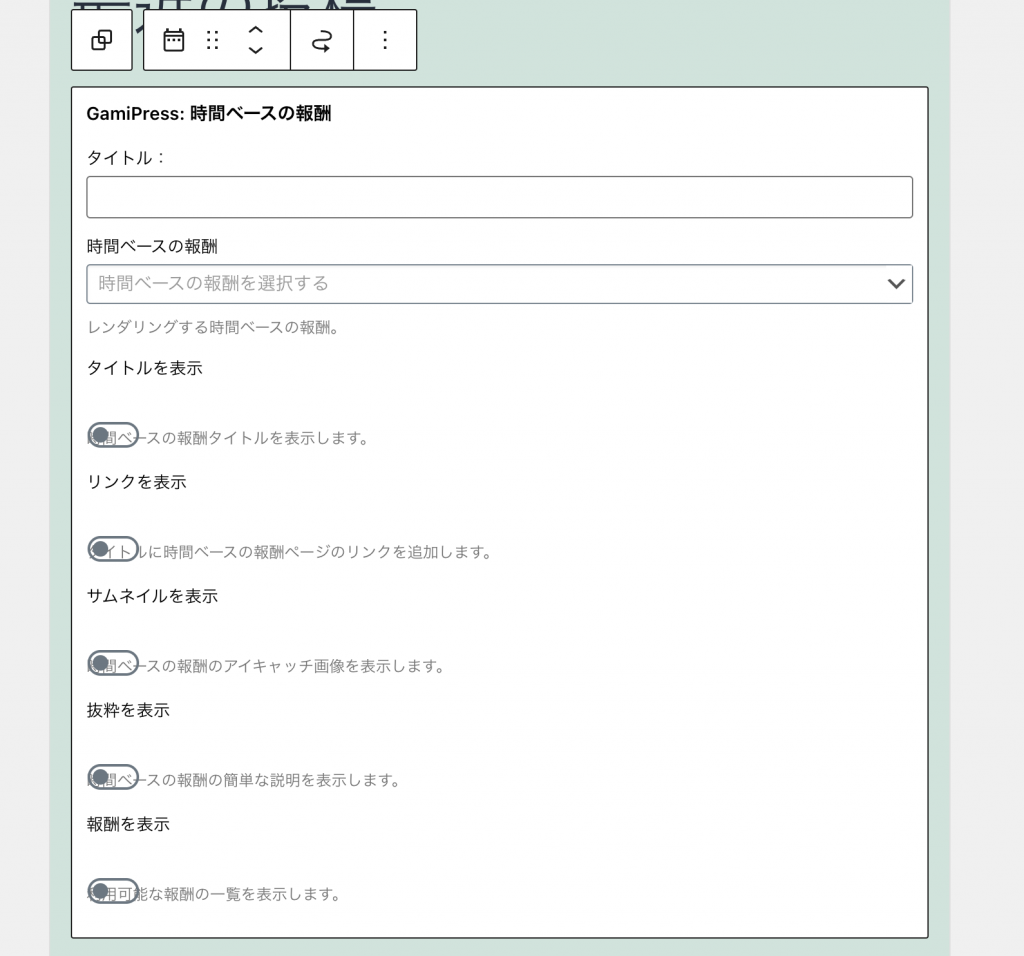1024x956 pixels.
Task: Click the GamiPress: 時間ベースの報酬 heading
Action: [x=209, y=114]
